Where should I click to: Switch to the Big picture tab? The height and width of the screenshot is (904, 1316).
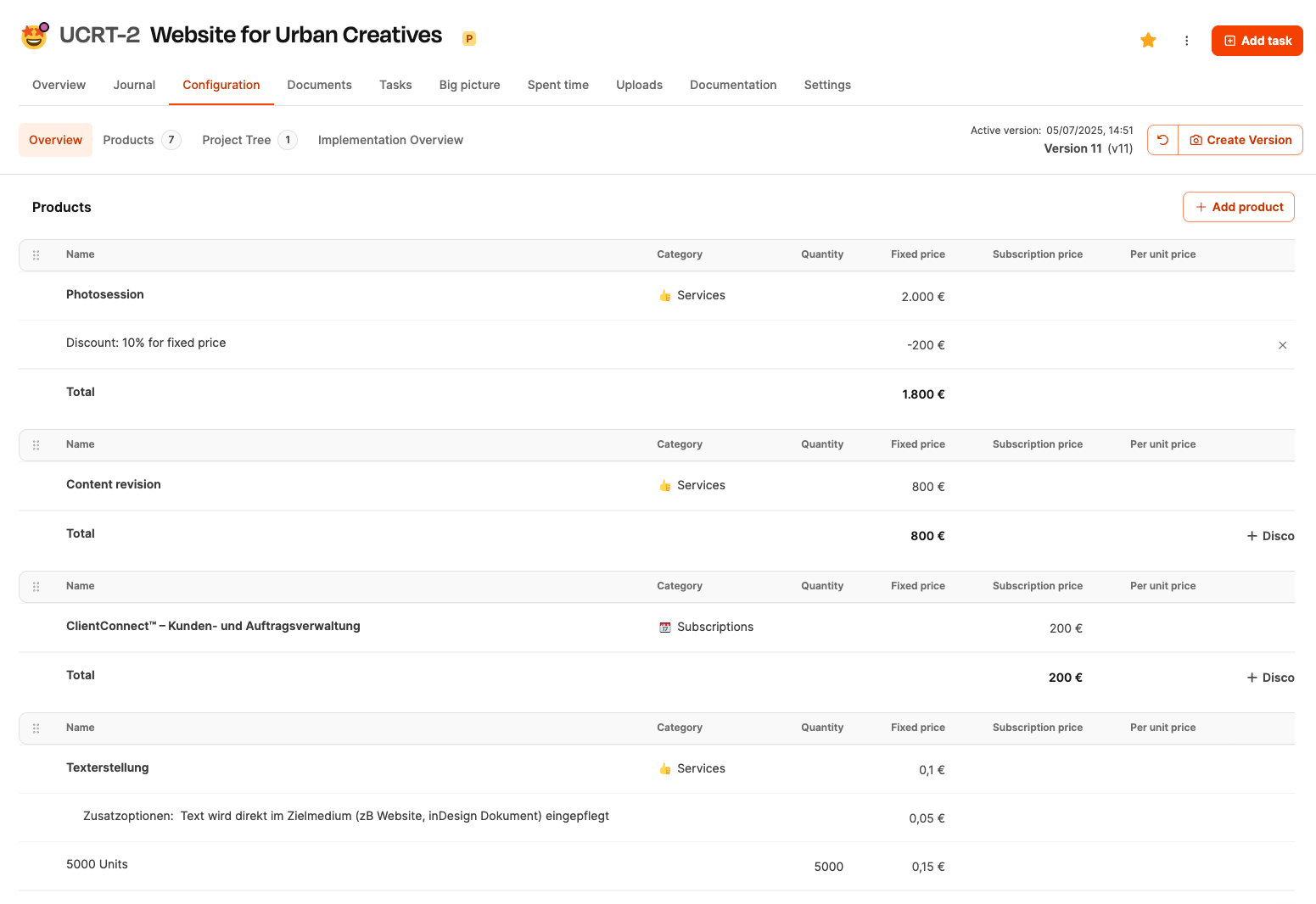click(469, 85)
